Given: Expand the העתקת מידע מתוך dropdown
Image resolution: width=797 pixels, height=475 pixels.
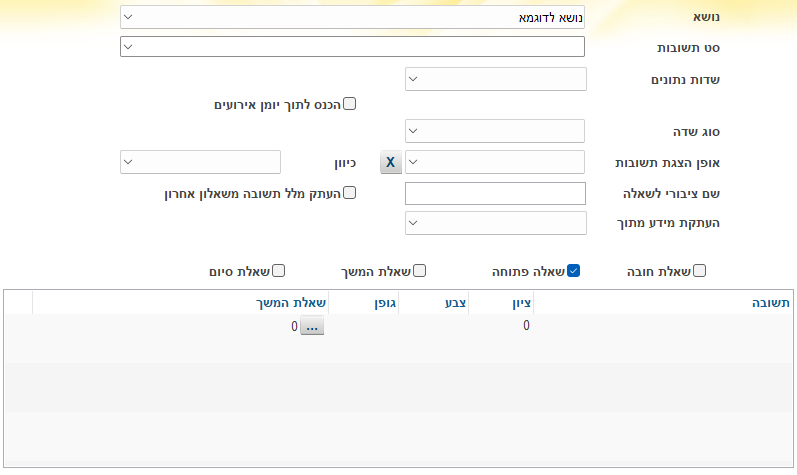Looking at the screenshot, I should point(496,222).
